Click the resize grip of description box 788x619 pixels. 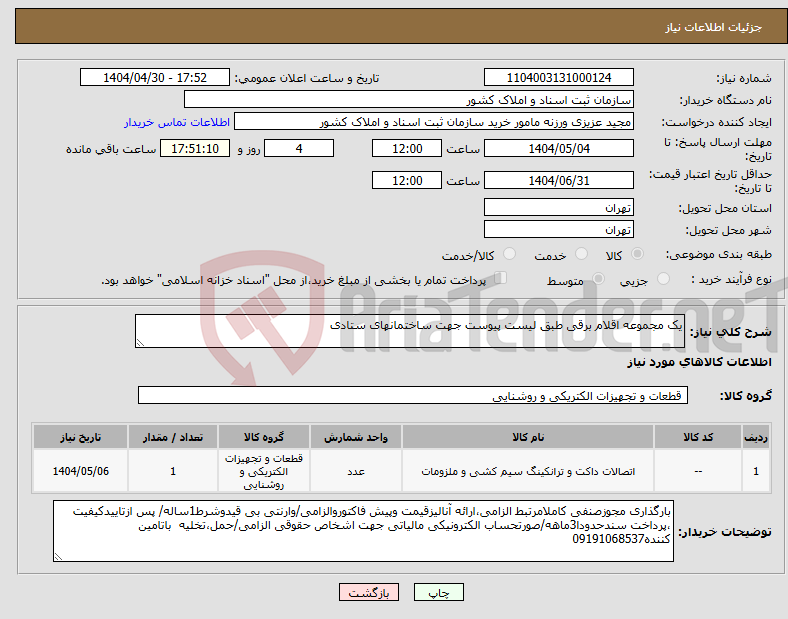click(x=140, y=343)
